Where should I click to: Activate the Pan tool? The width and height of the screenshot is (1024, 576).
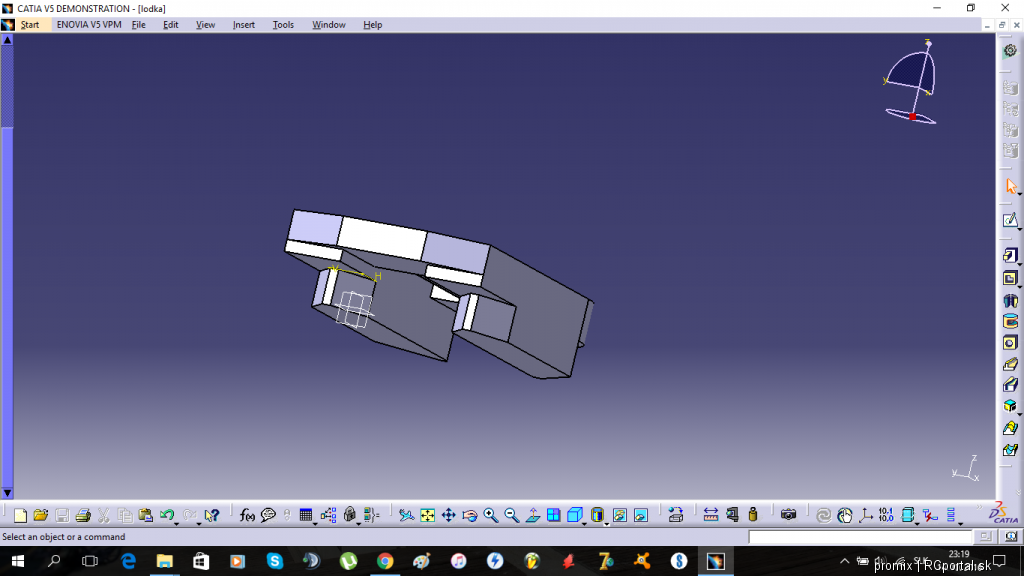449,515
